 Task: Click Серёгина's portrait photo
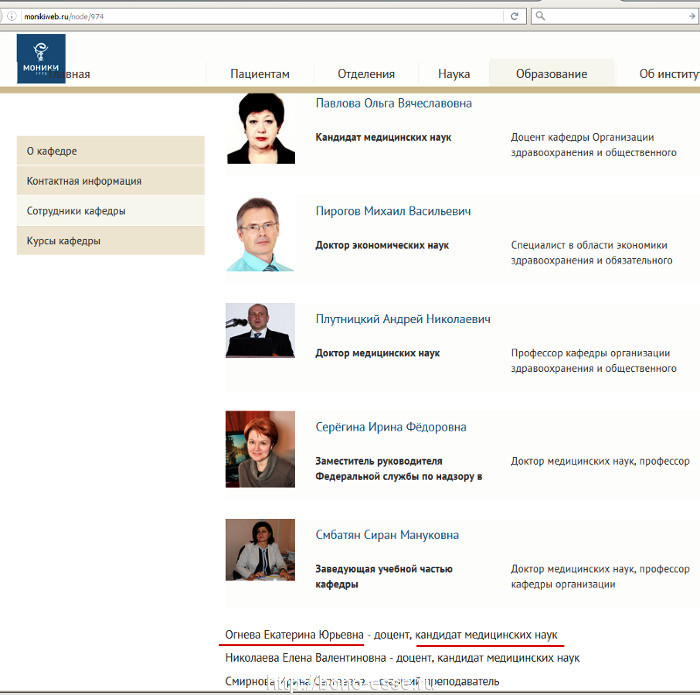pyautogui.click(x=260, y=449)
